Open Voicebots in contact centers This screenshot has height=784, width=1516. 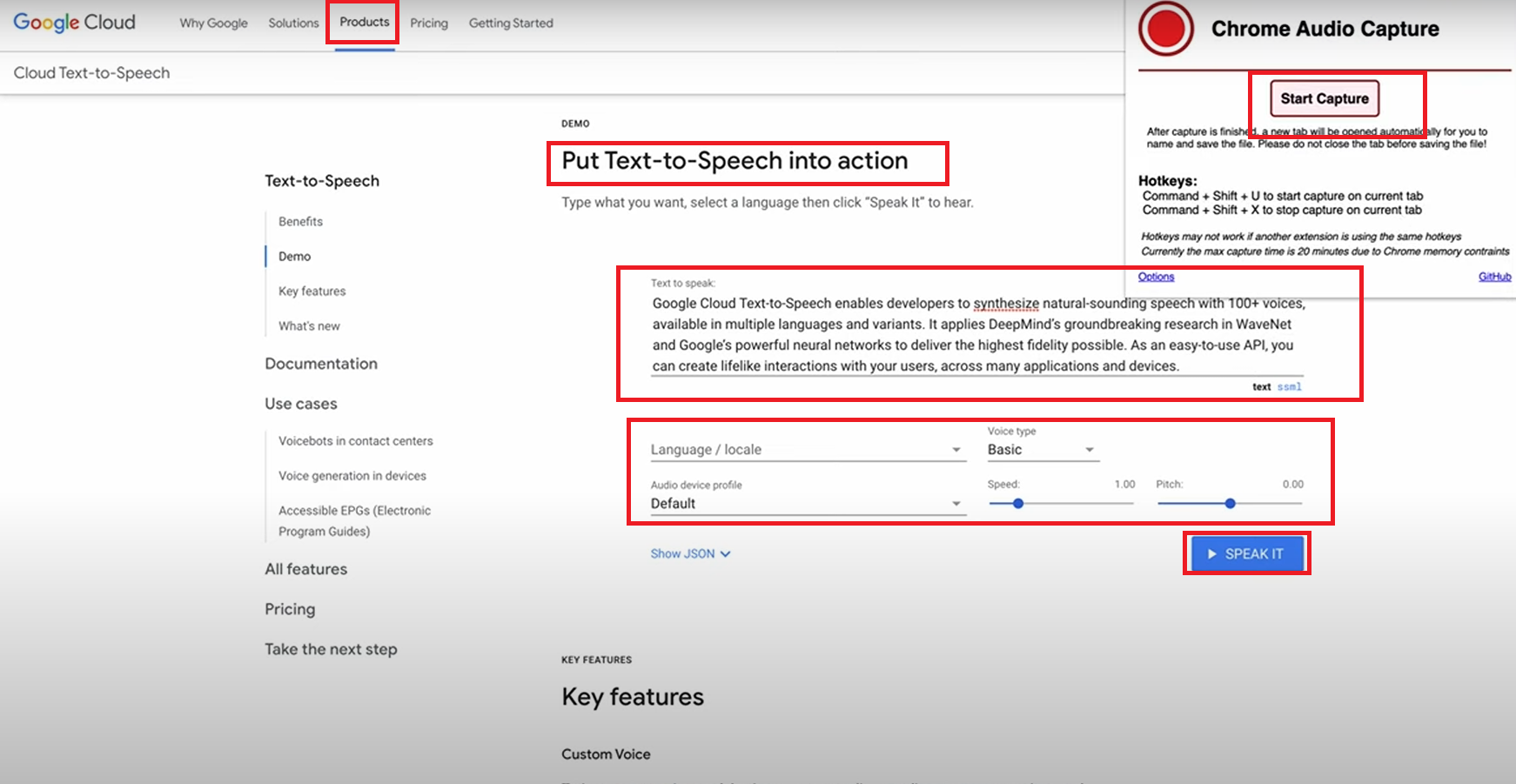tap(355, 441)
